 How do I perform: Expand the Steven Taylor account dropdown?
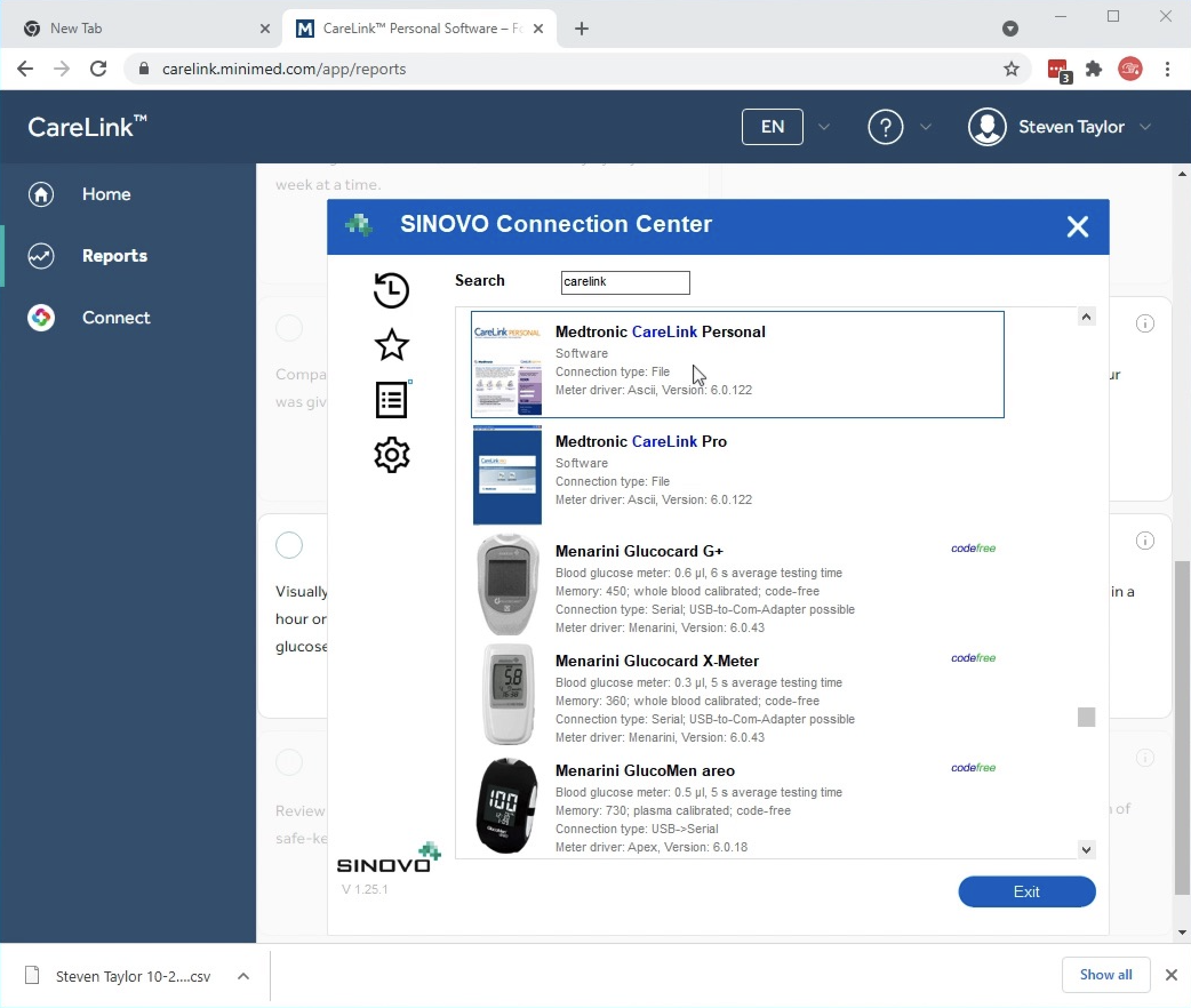1145,127
